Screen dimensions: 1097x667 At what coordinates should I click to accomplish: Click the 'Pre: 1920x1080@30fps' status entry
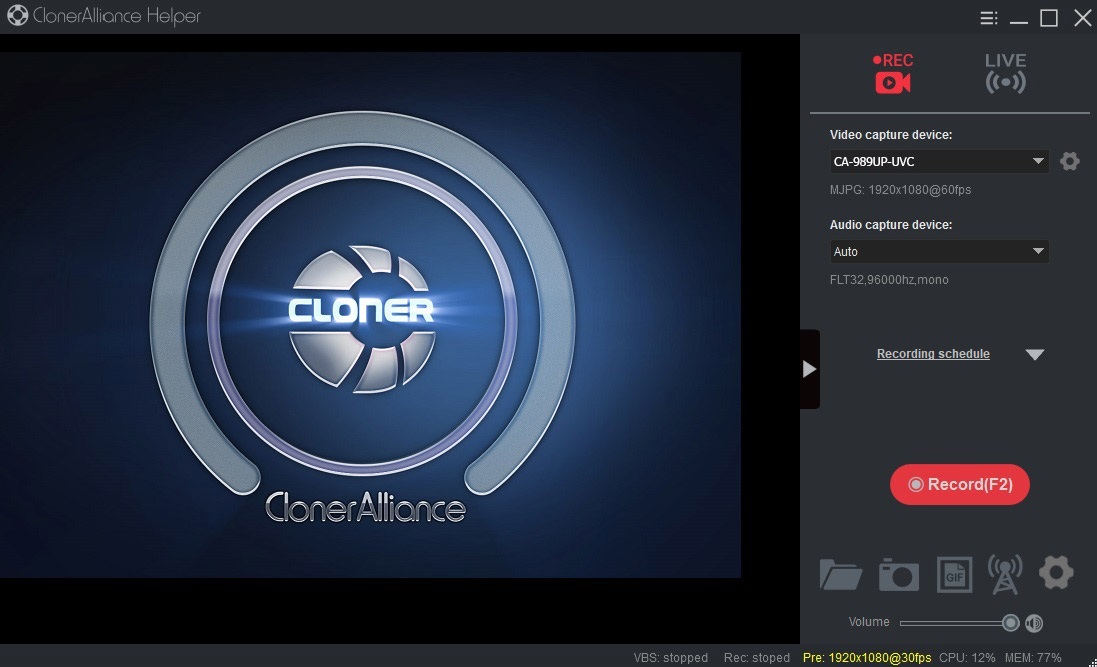click(x=867, y=658)
